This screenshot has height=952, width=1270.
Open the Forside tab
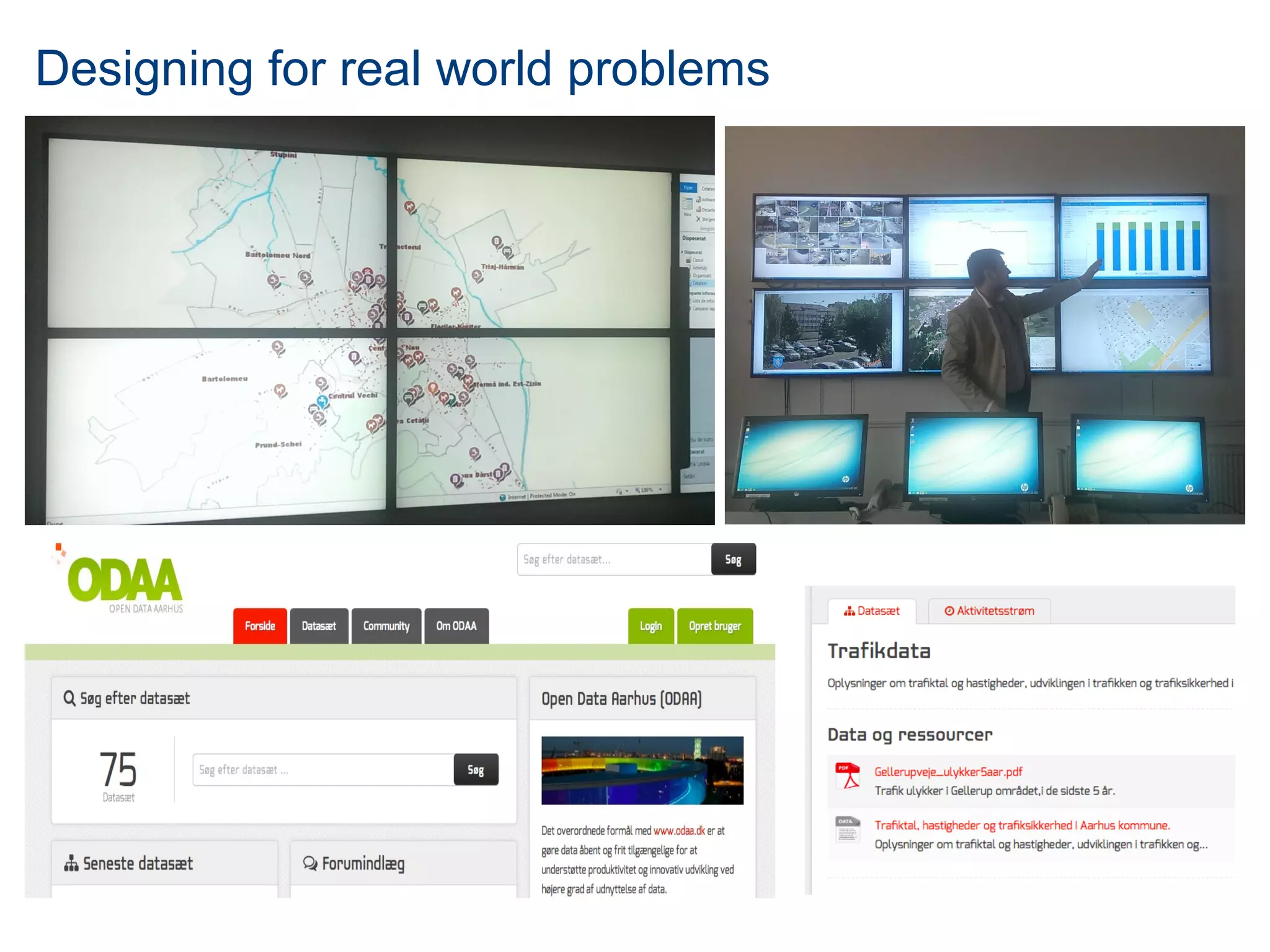tap(260, 626)
